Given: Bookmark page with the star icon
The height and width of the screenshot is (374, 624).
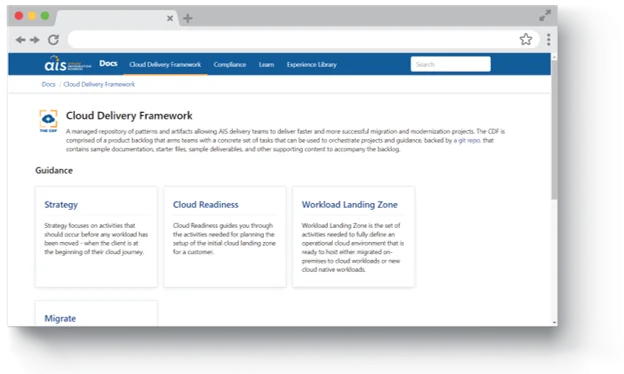Looking at the screenshot, I should point(526,39).
